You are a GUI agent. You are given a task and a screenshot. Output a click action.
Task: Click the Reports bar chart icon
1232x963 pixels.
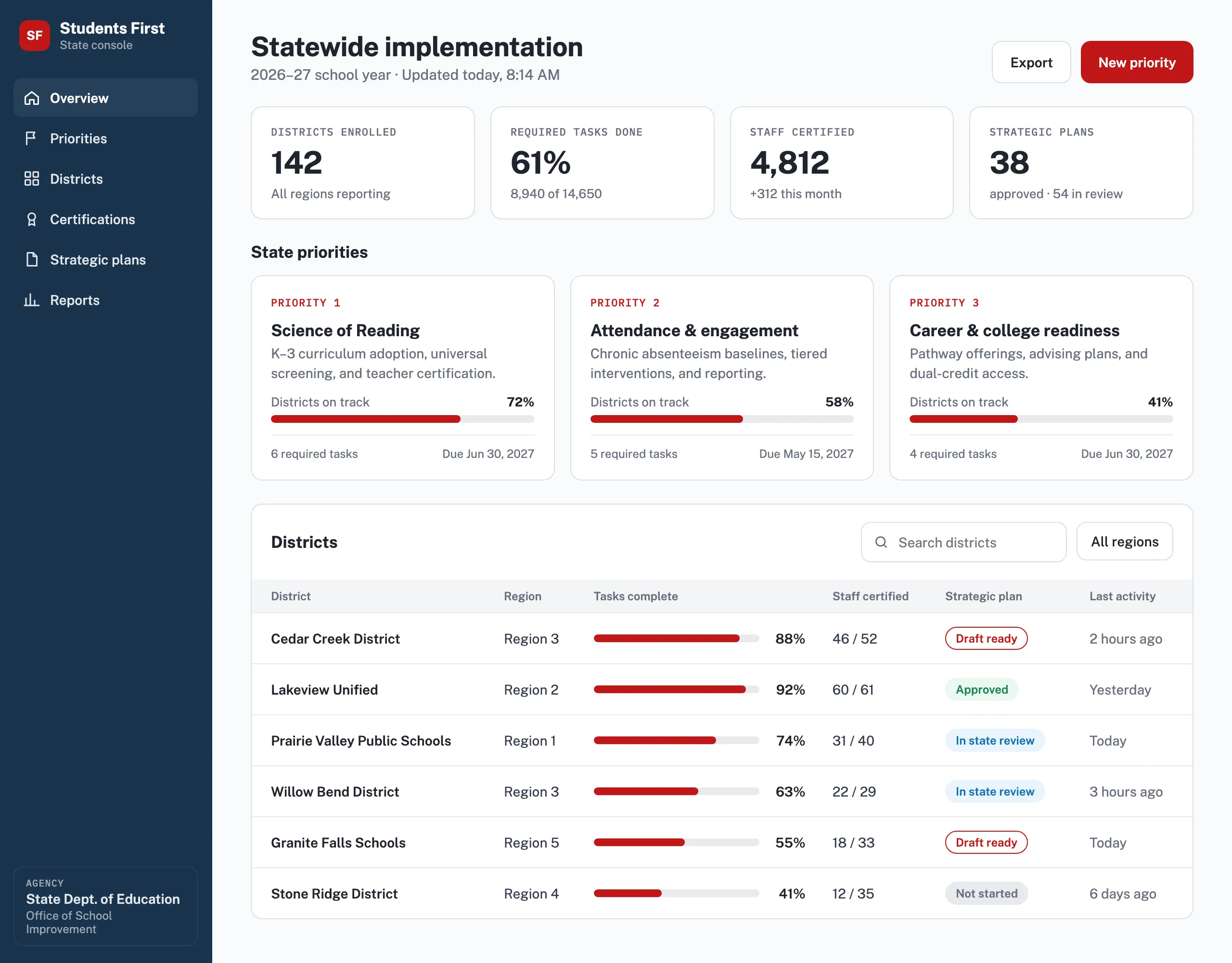(x=32, y=300)
